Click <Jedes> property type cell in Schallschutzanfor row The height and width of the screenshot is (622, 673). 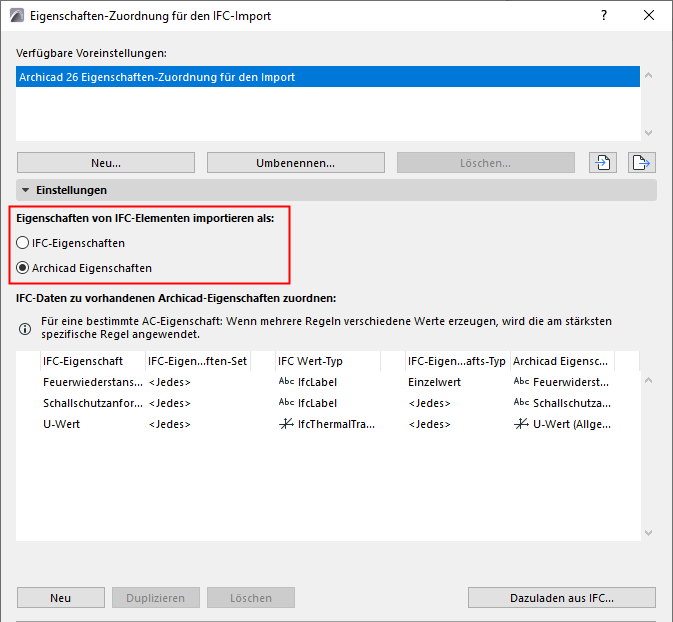pos(430,403)
